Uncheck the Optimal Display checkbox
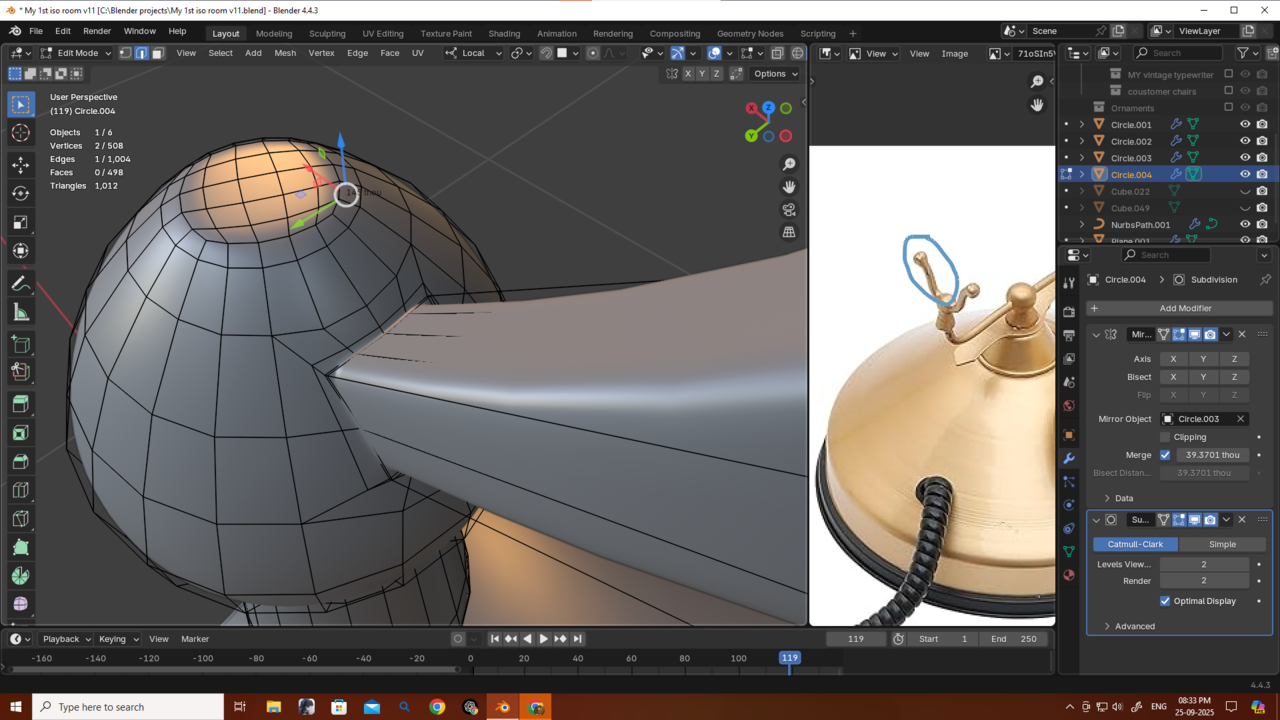Image resolution: width=1280 pixels, height=720 pixels. pos(1165,601)
